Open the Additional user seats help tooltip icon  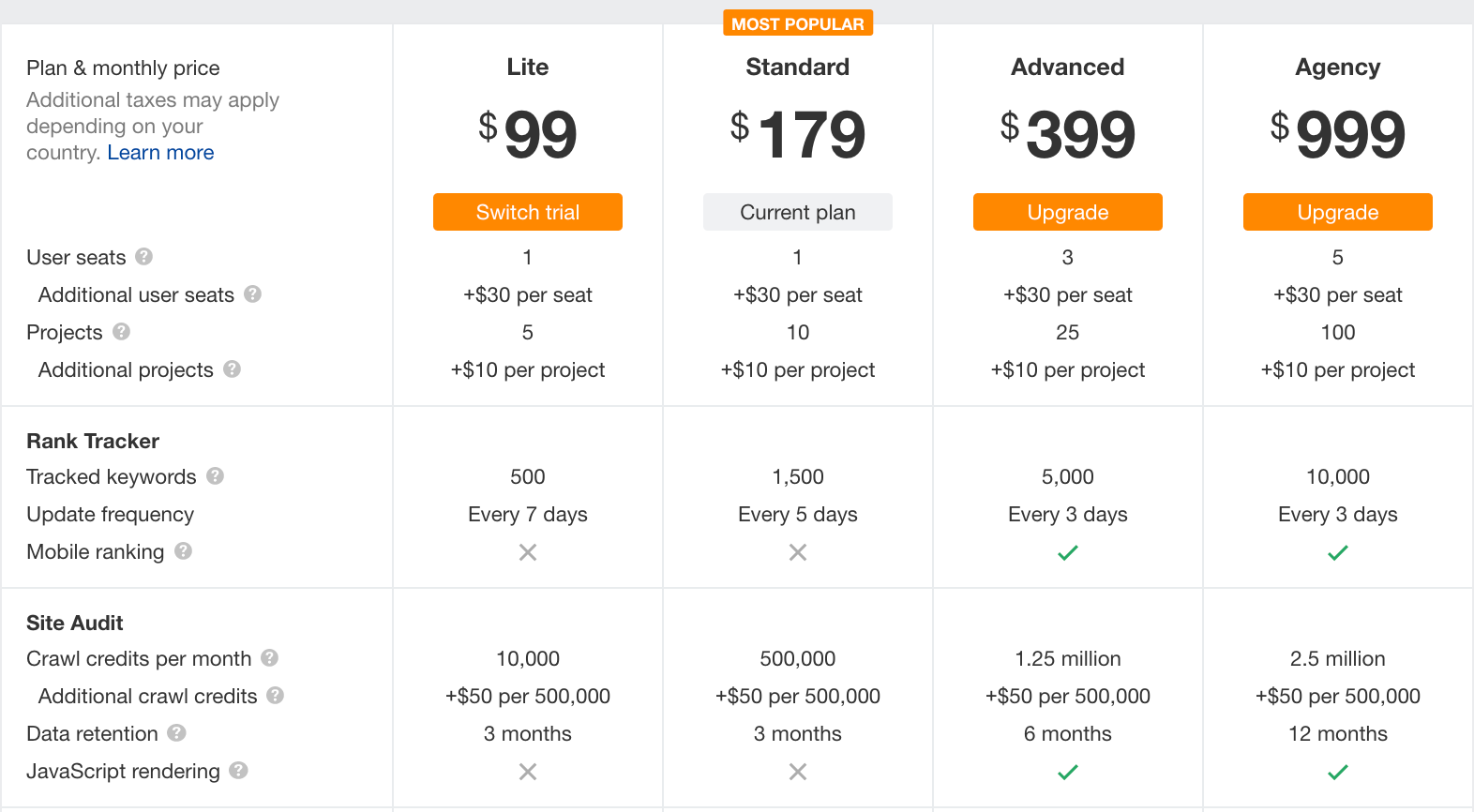[252, 293]
